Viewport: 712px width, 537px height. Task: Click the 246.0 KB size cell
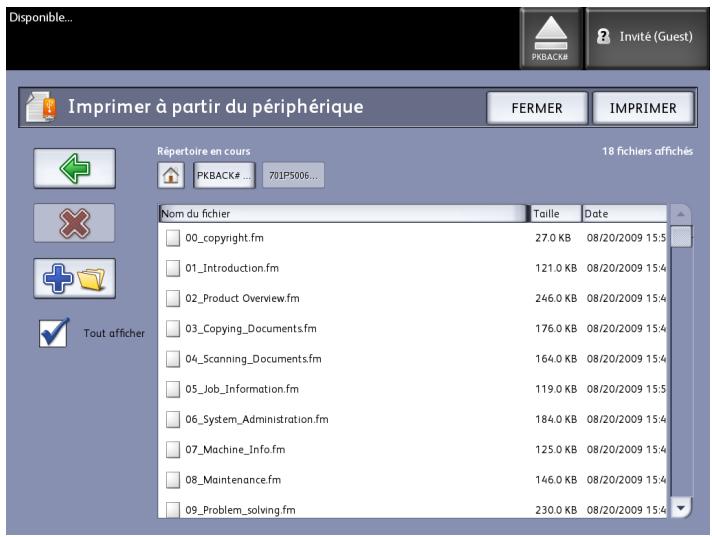click(556, 298)
